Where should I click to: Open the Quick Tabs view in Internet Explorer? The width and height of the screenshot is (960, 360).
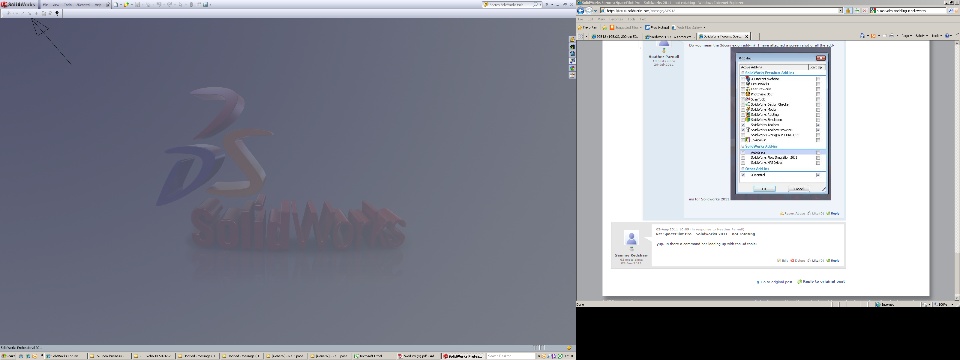click(580, 36)
